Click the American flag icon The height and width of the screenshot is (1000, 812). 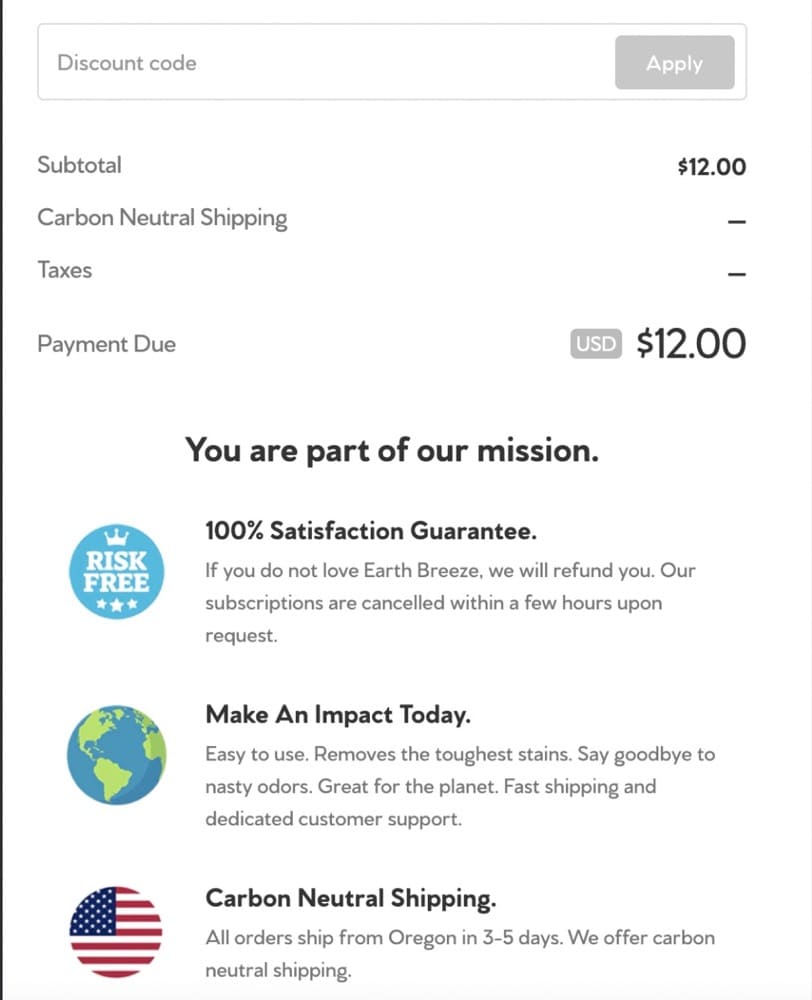pos(116,931)
